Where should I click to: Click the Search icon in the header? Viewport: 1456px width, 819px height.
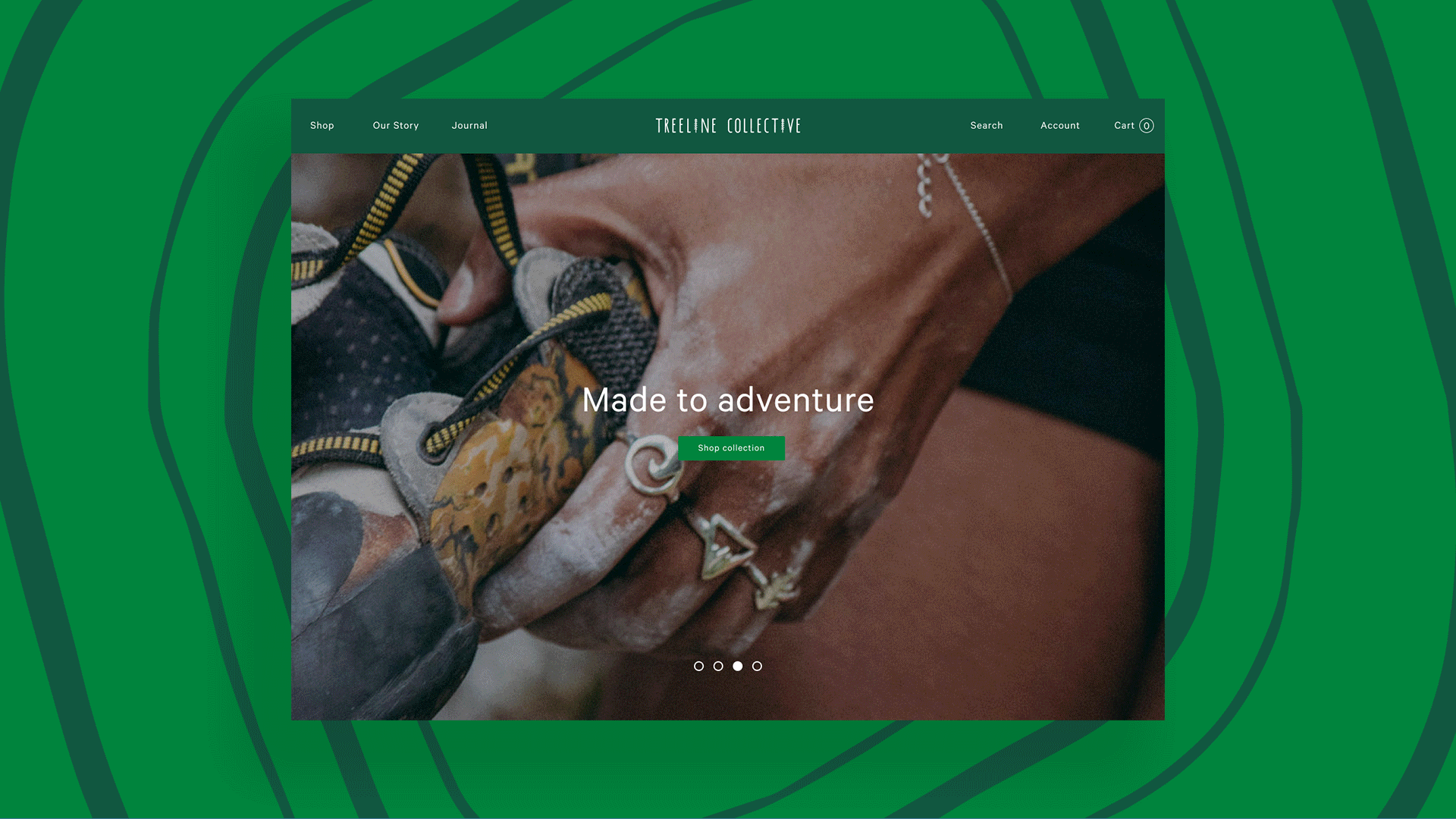pyautogui.click(x=987, y=125)
